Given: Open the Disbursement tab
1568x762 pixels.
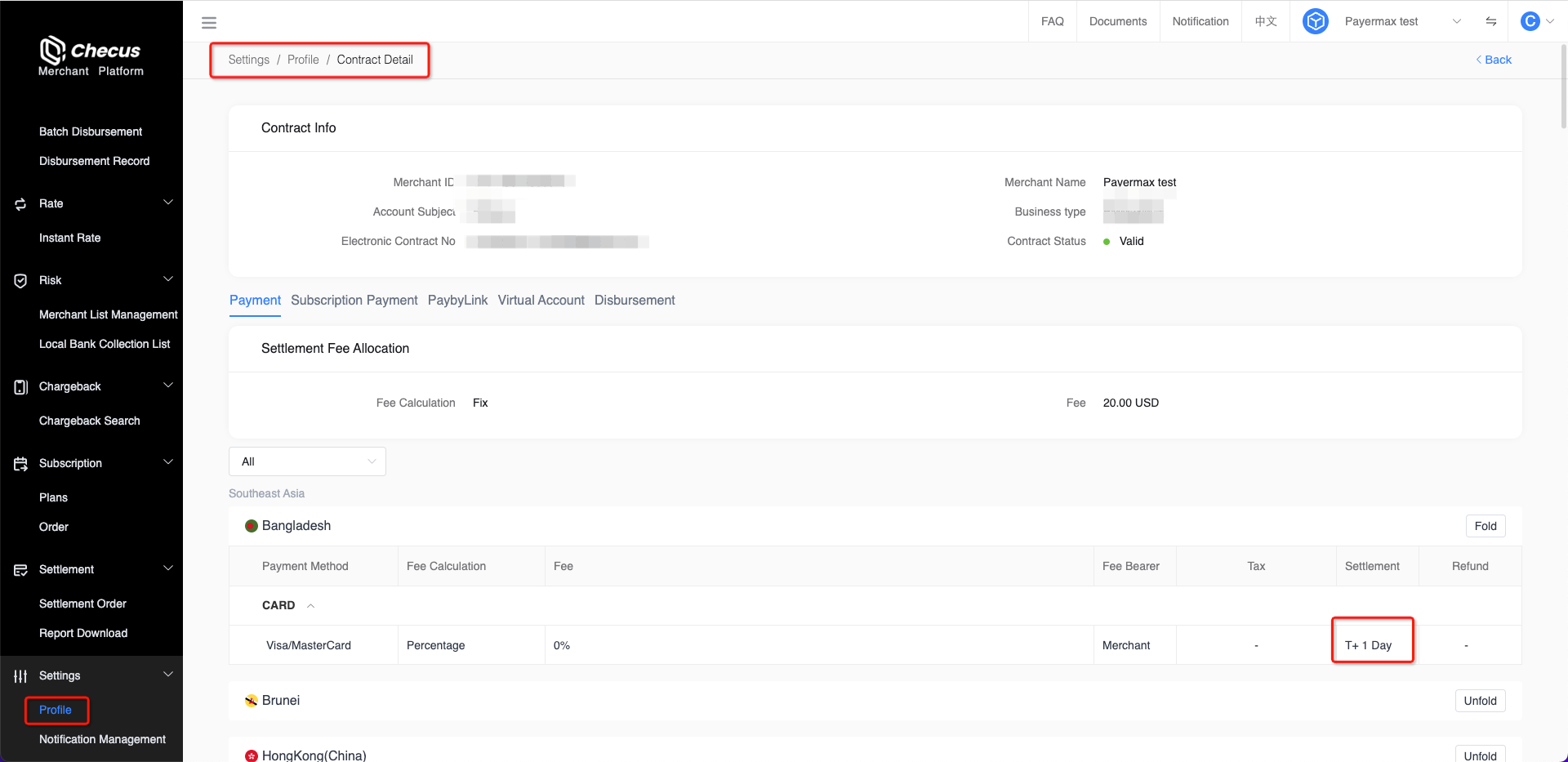Looking at the screenshot, I should [x=634, y=301].
